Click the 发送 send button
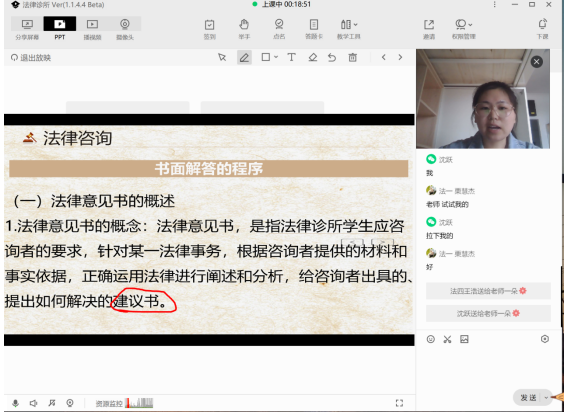The image size is (565, 412). point(528,398)
